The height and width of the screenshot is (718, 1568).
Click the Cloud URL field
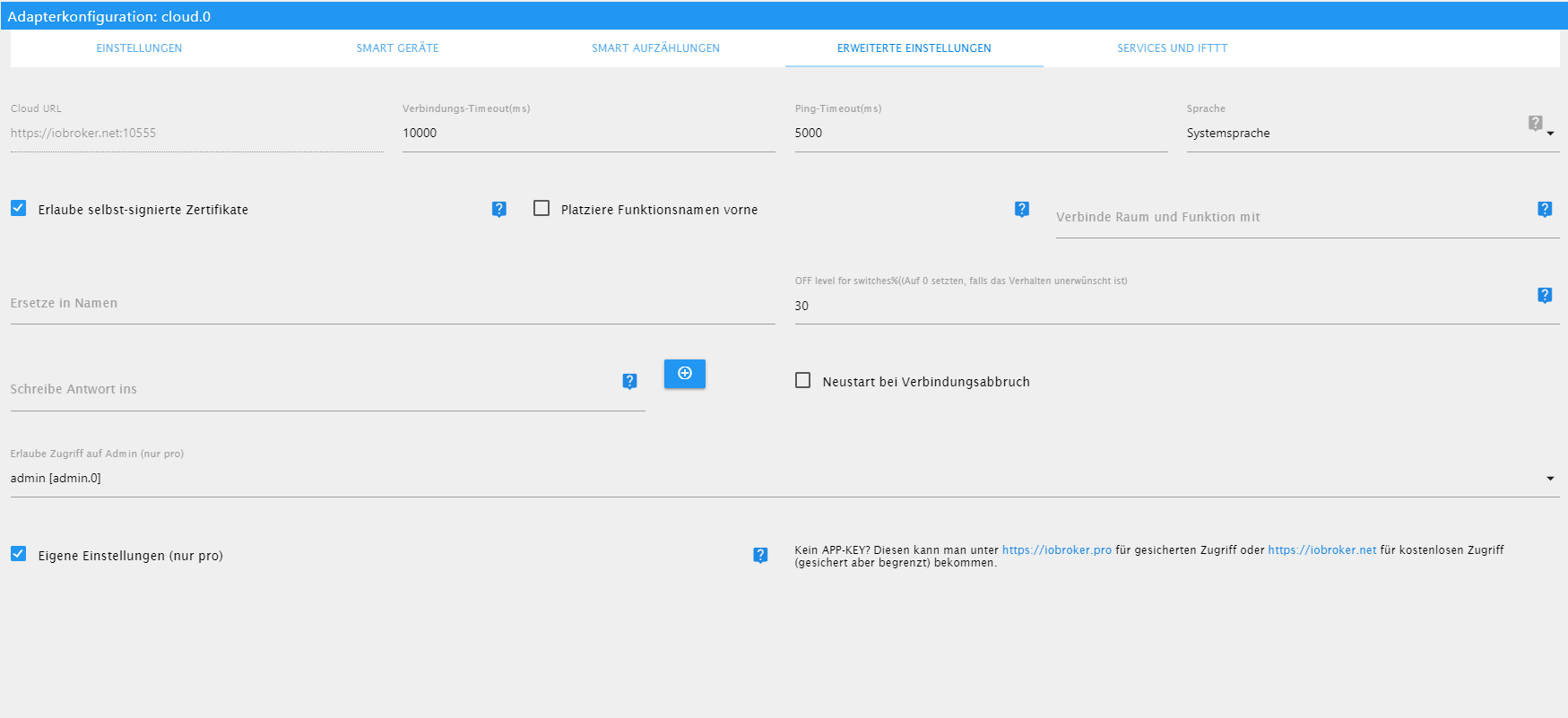click(x=196, y=133)
